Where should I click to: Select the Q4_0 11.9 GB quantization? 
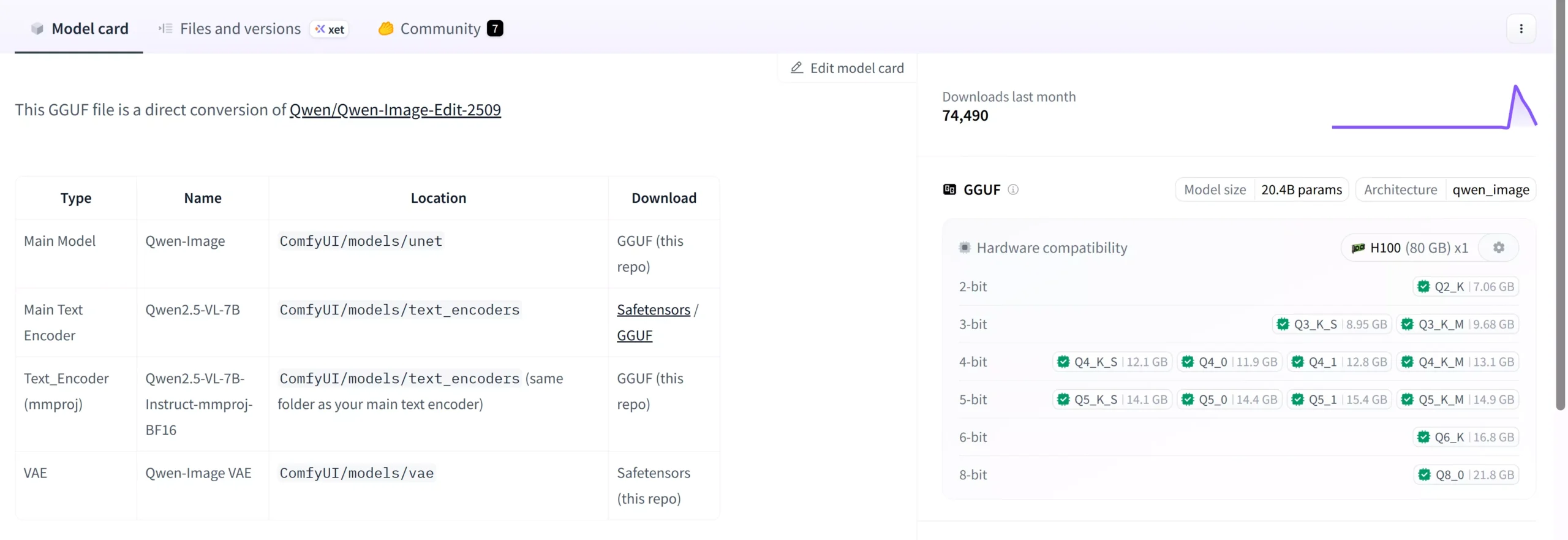[1229, 362]
